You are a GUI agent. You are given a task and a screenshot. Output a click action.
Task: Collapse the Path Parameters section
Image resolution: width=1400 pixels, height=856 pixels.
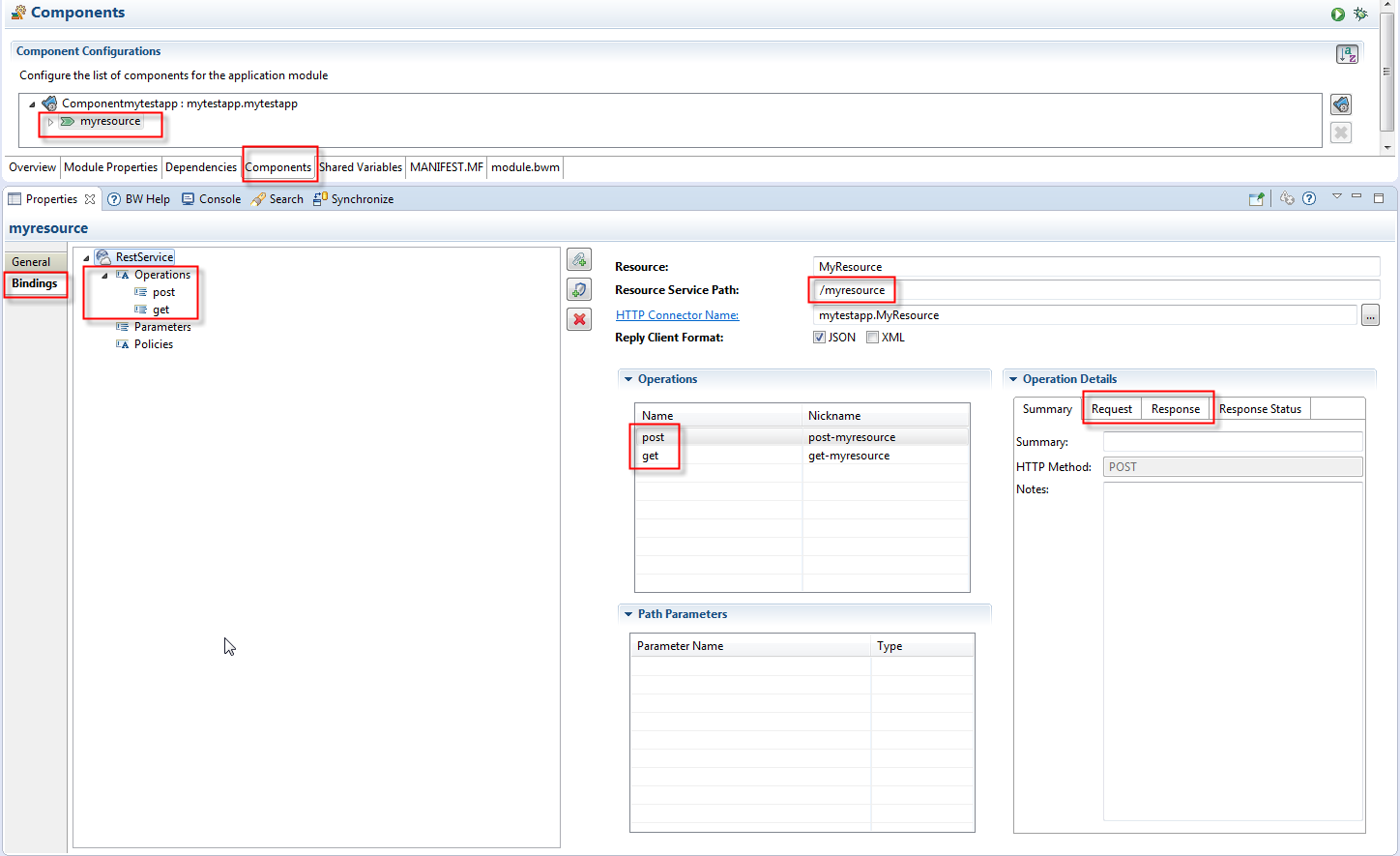[628, 614]
